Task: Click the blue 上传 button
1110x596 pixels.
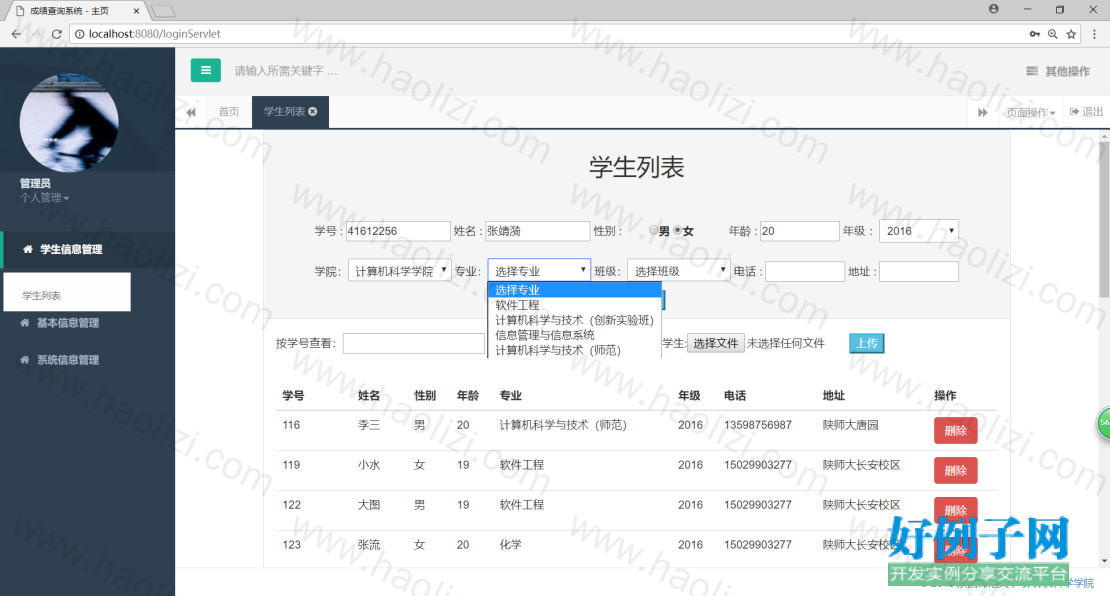Action: (x=866, y=343)
